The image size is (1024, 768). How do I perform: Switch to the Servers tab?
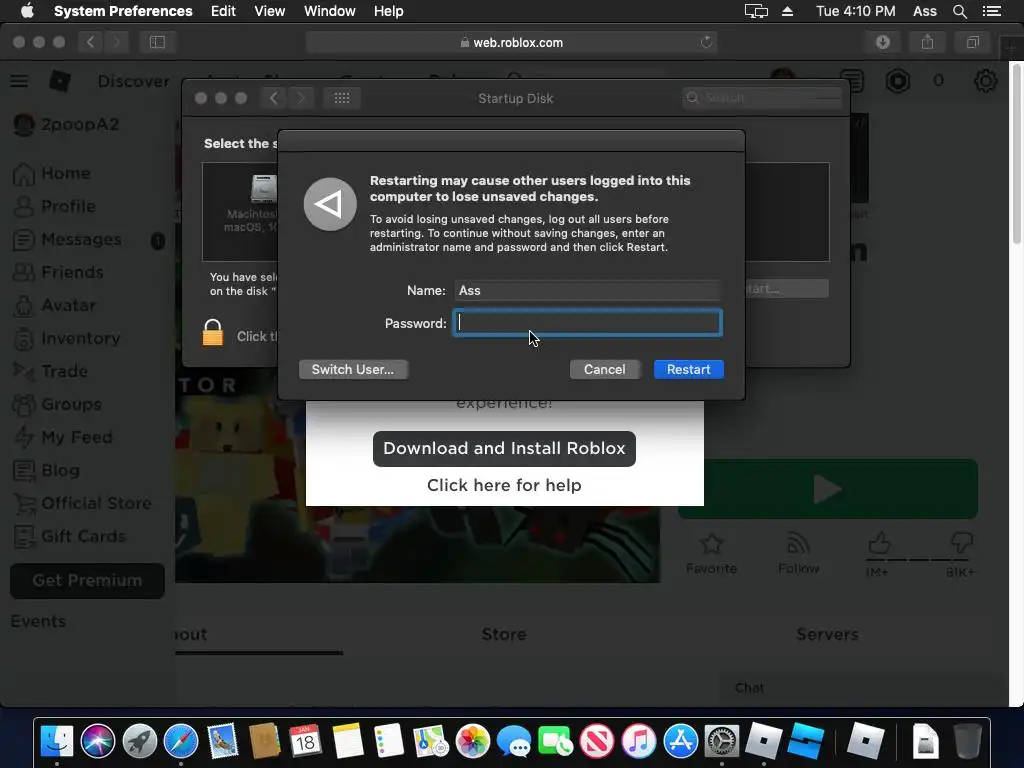[x=827, y=634]
